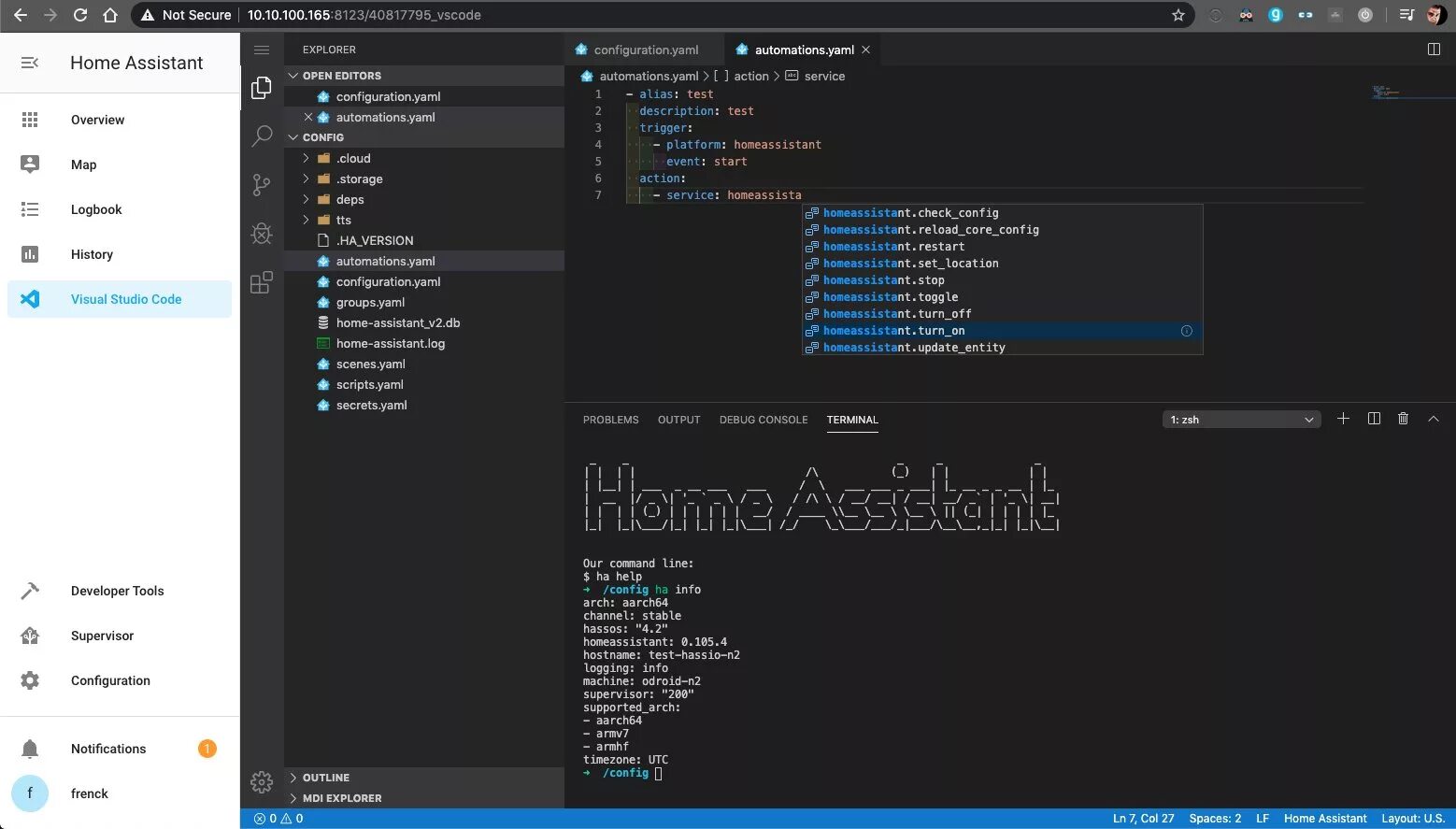Click the Split Editor Right icon

click(1434, 50)
